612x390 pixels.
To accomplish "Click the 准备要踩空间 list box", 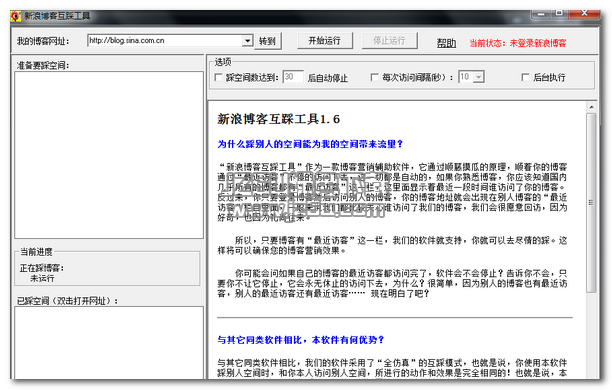I will point(109,155).
